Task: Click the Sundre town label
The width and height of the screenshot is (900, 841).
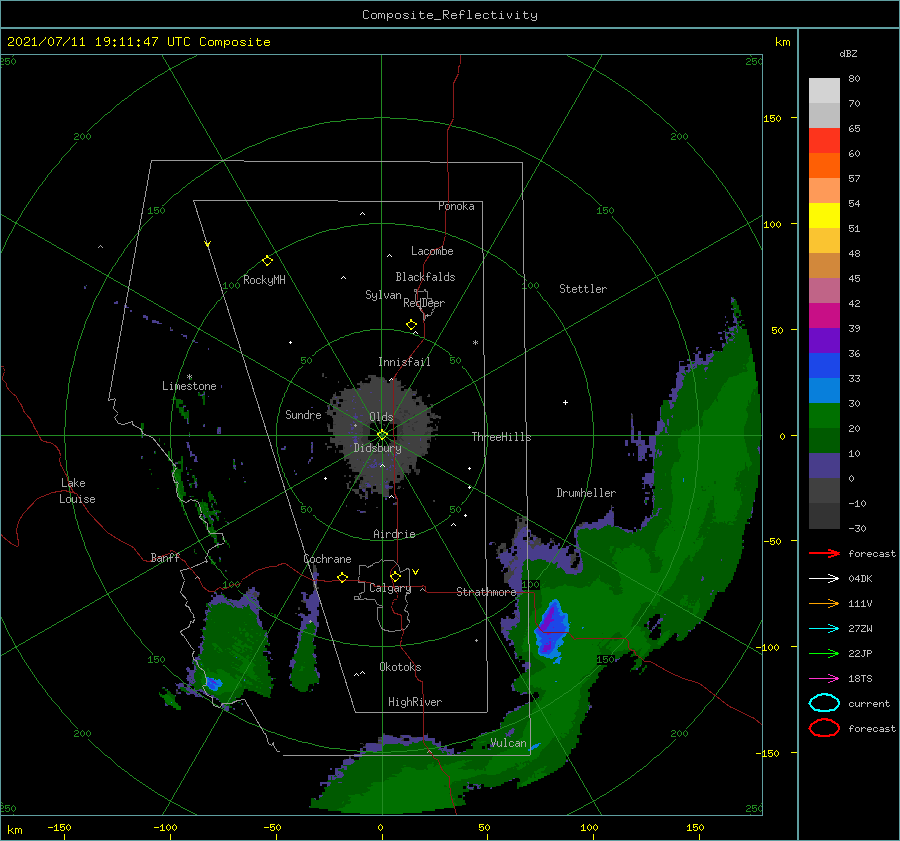Action: click(303, 414)
